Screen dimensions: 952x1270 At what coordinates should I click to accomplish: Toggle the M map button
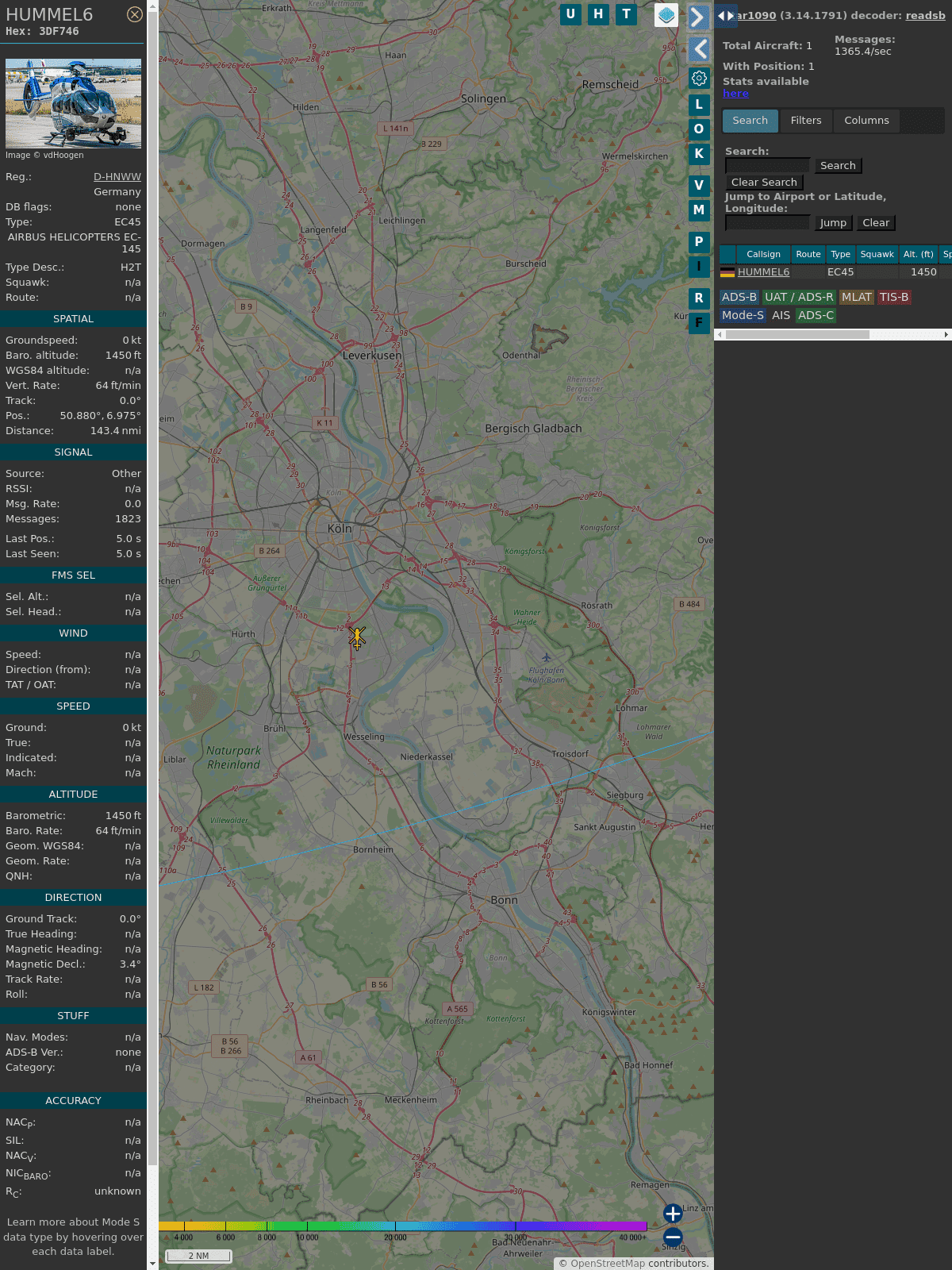[699, 210]
